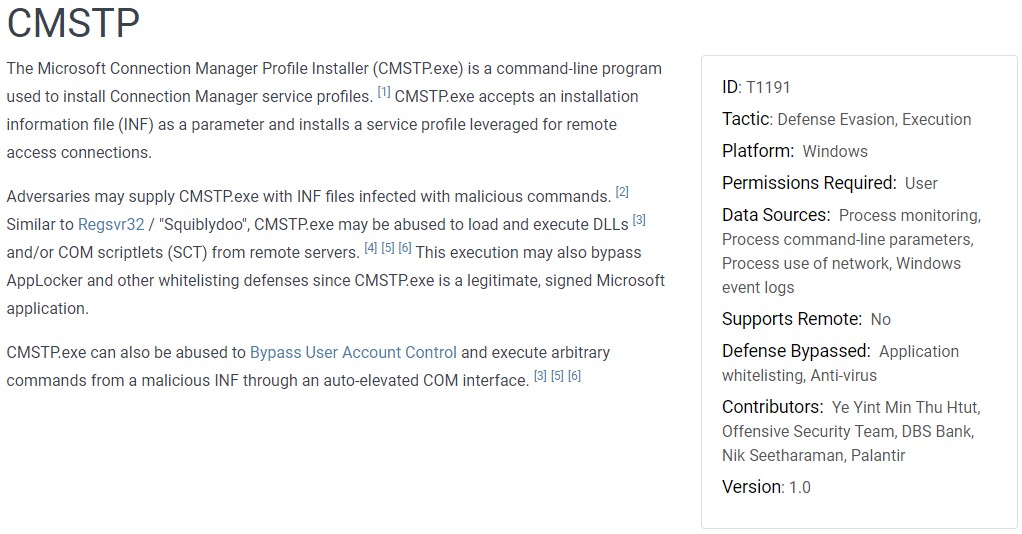1022x534 pixels.
Task: Click the Permissions Required value 'User'
Action: click(921, 183)
